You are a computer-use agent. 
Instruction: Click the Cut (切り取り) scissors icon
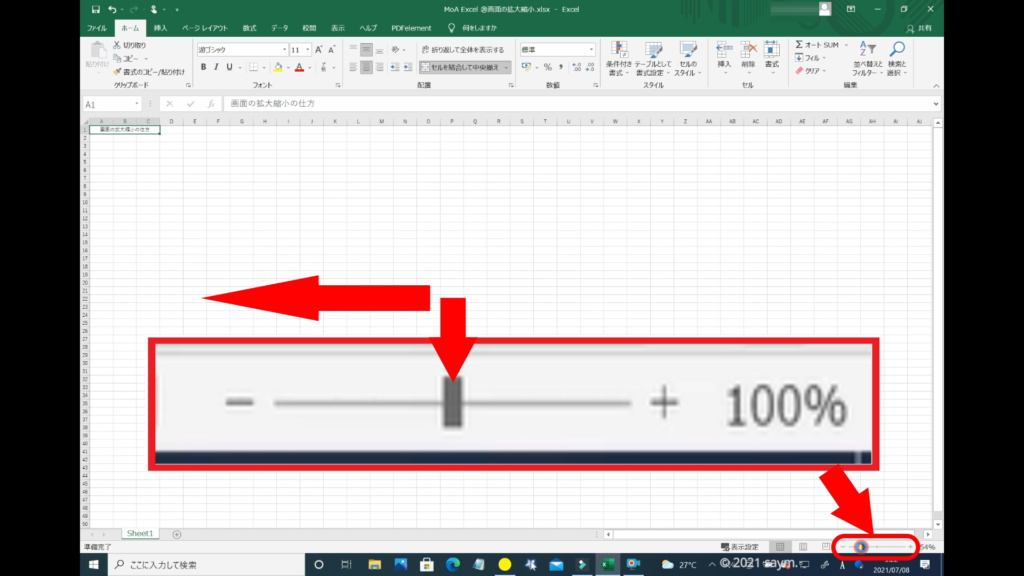[118, 45]
